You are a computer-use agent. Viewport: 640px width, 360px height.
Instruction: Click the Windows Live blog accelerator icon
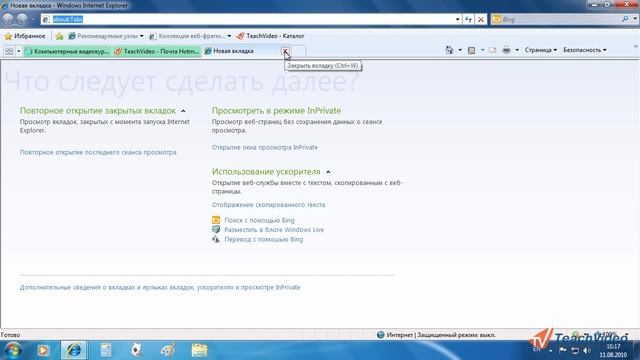pyautogui.click(x=216, y=229)
